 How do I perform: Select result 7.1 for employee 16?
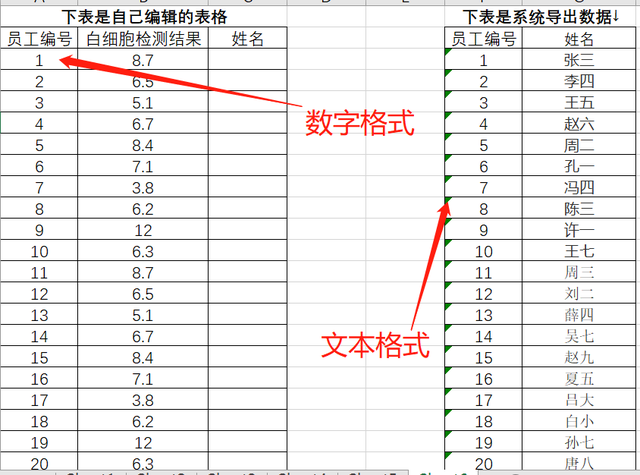point(143,378)
